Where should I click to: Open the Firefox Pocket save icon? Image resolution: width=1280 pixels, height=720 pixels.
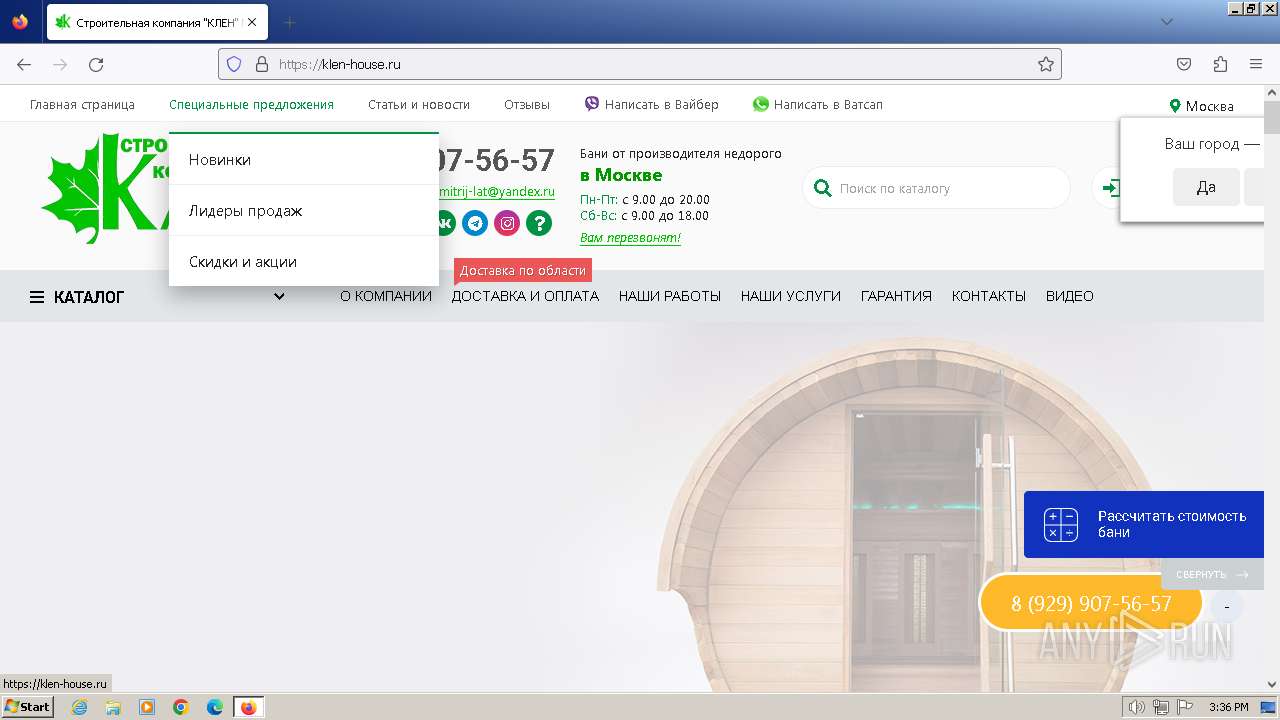1184,64
